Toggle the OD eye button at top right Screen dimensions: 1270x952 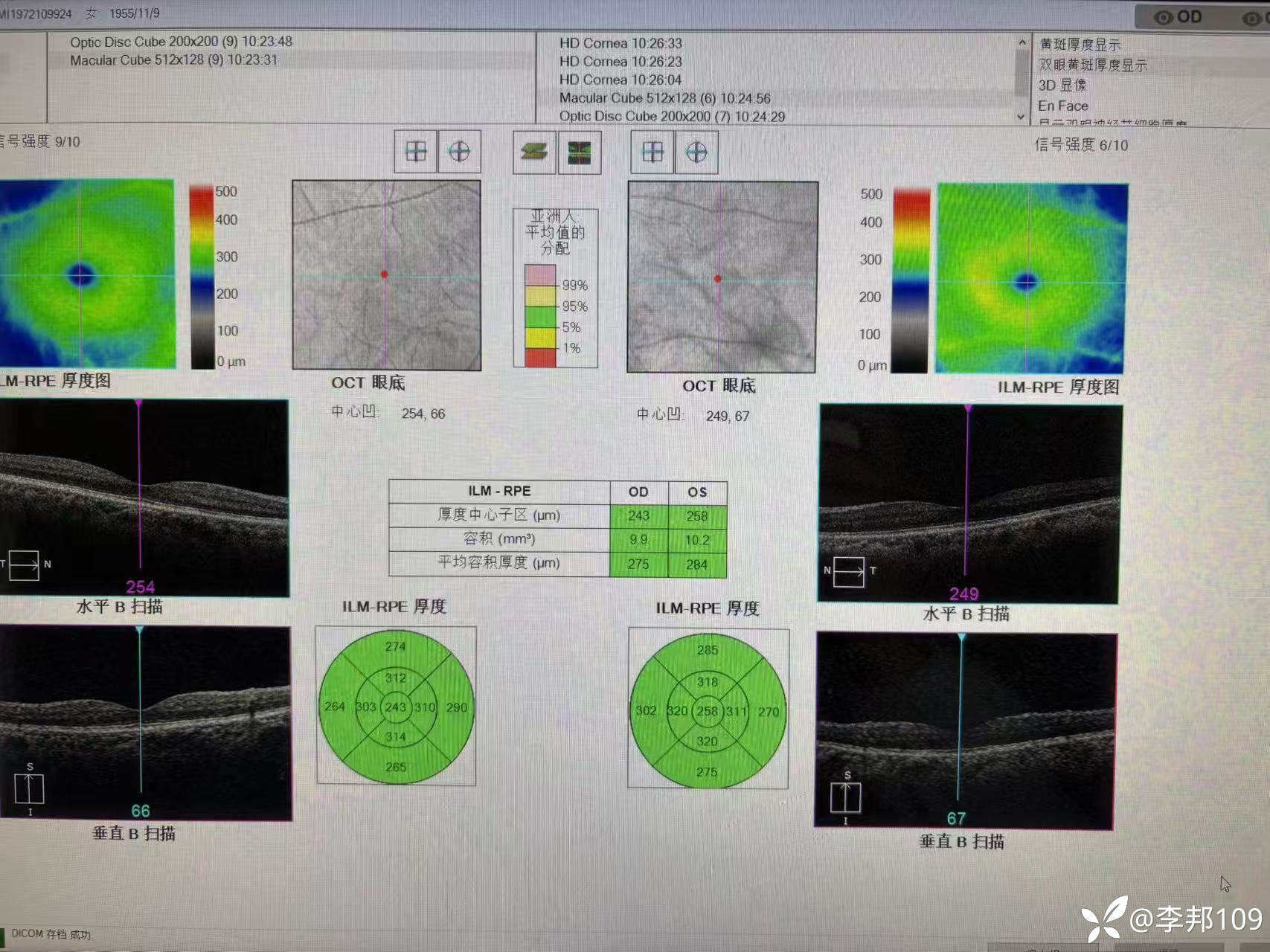[x=1178, y=16]
